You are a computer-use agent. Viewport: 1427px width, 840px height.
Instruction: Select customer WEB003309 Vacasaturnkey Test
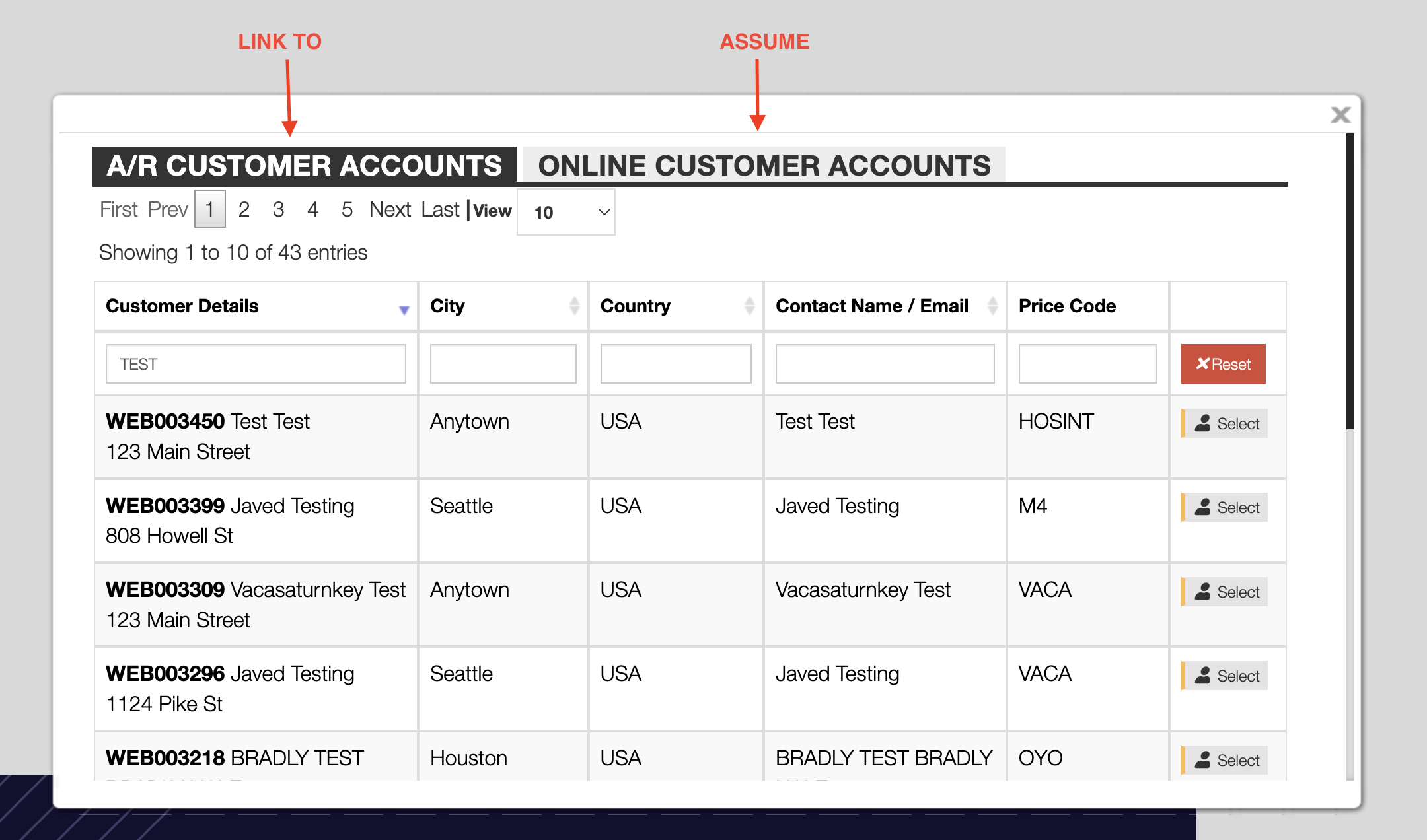[1226, 592]
